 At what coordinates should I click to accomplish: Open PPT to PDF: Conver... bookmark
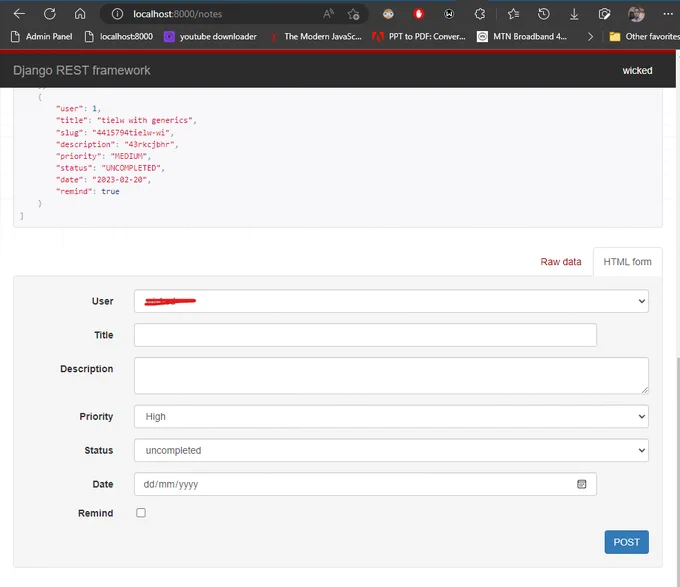pyautogui.click(x=419, y=36)
